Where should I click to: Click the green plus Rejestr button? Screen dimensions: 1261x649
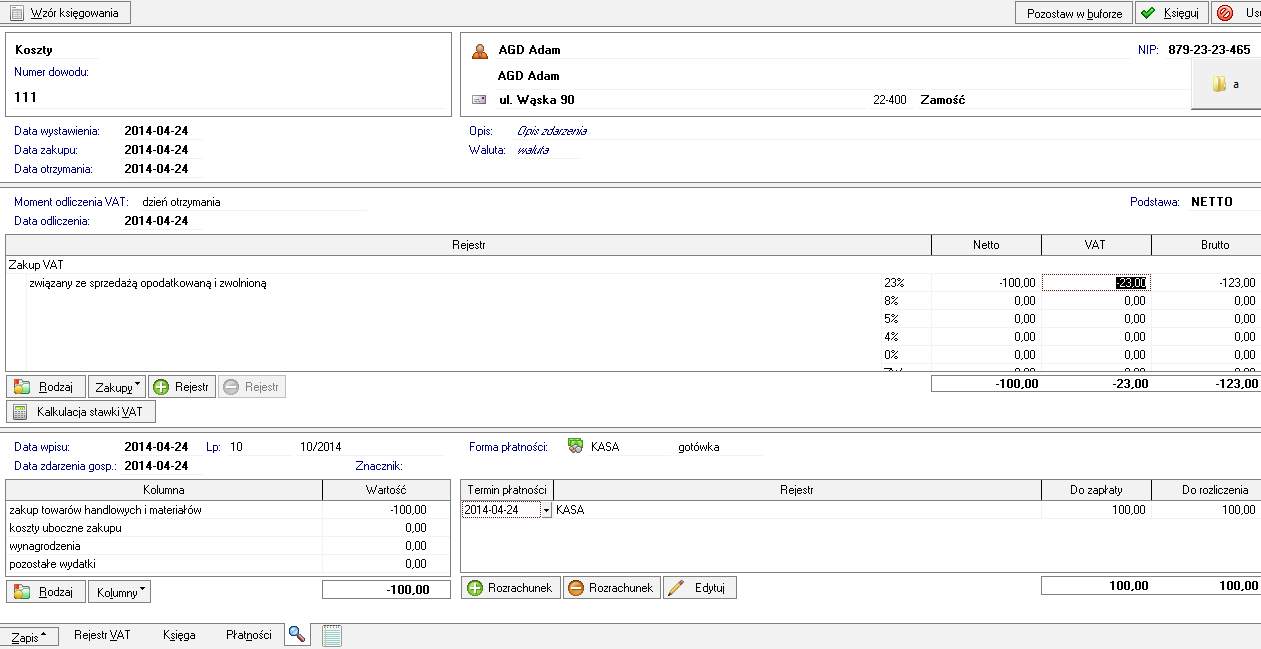(x=181, y=387)
